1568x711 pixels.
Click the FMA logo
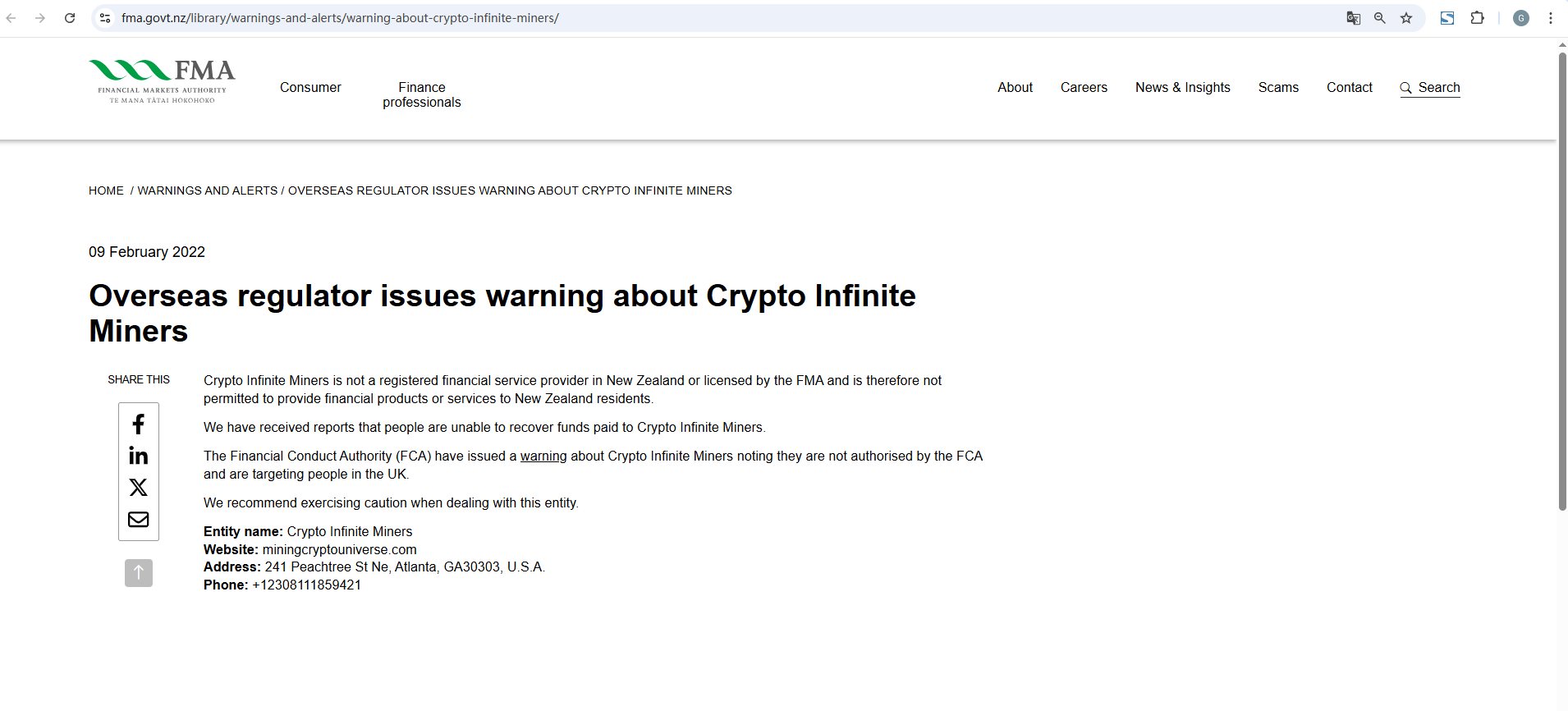pyautogui.click(x=162, y=81)
